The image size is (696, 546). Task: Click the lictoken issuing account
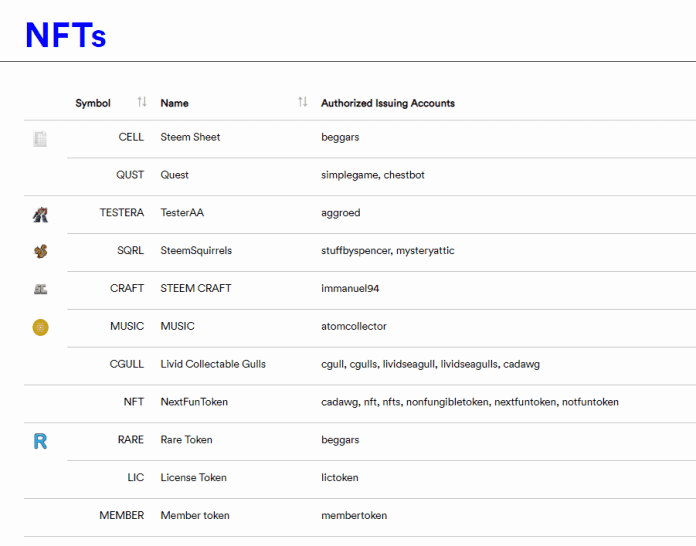[x=340, y=478]
